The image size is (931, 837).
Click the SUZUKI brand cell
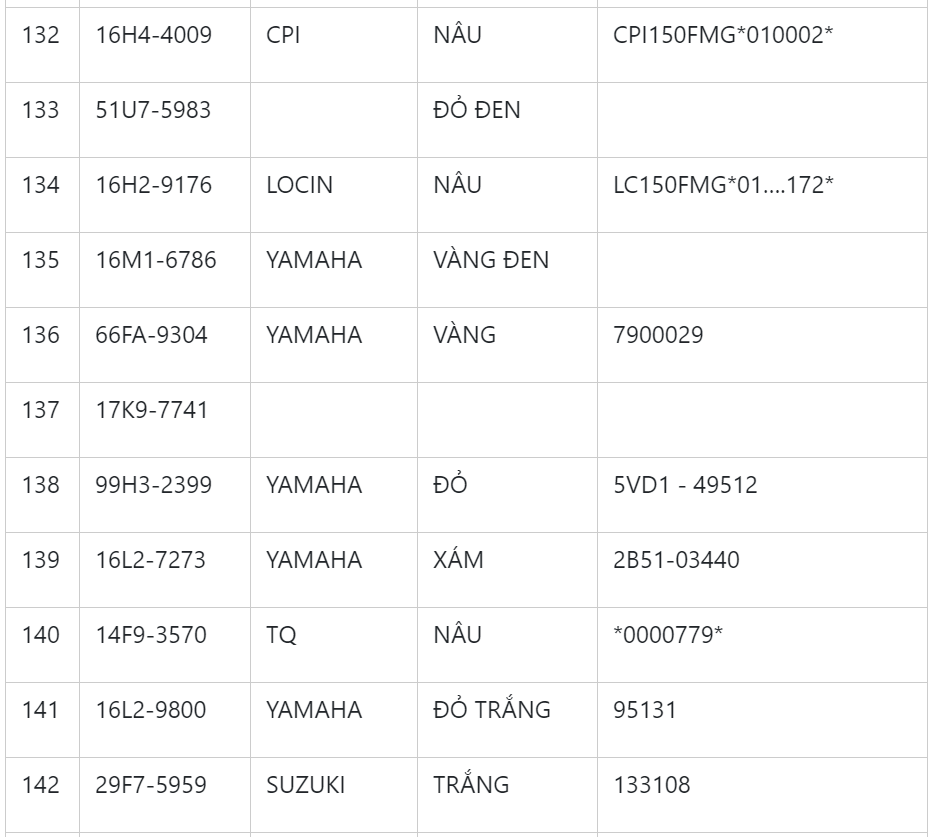pos(305,785)
